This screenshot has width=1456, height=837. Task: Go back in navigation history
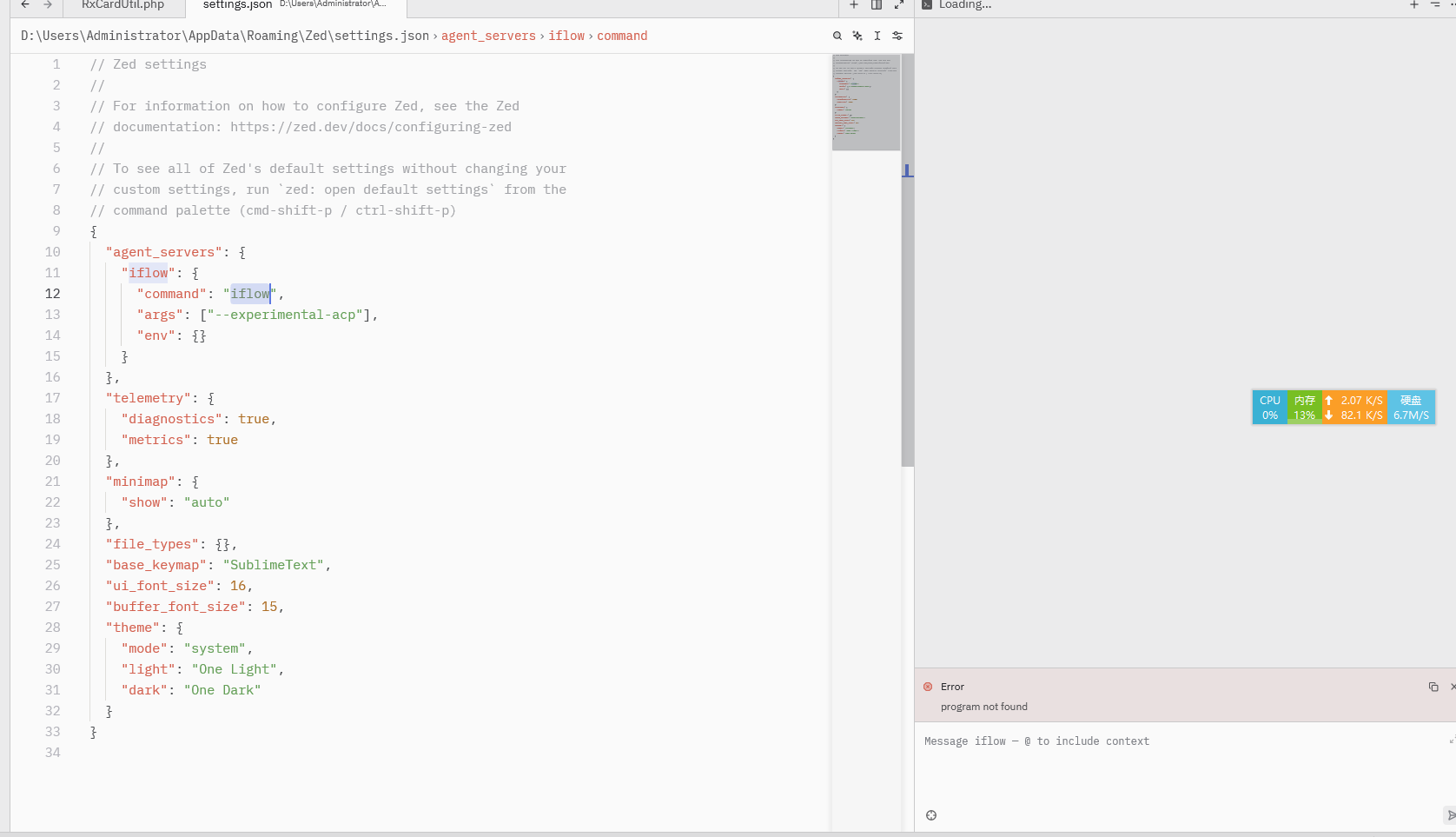pyautogui.click(x=25, y=5)
